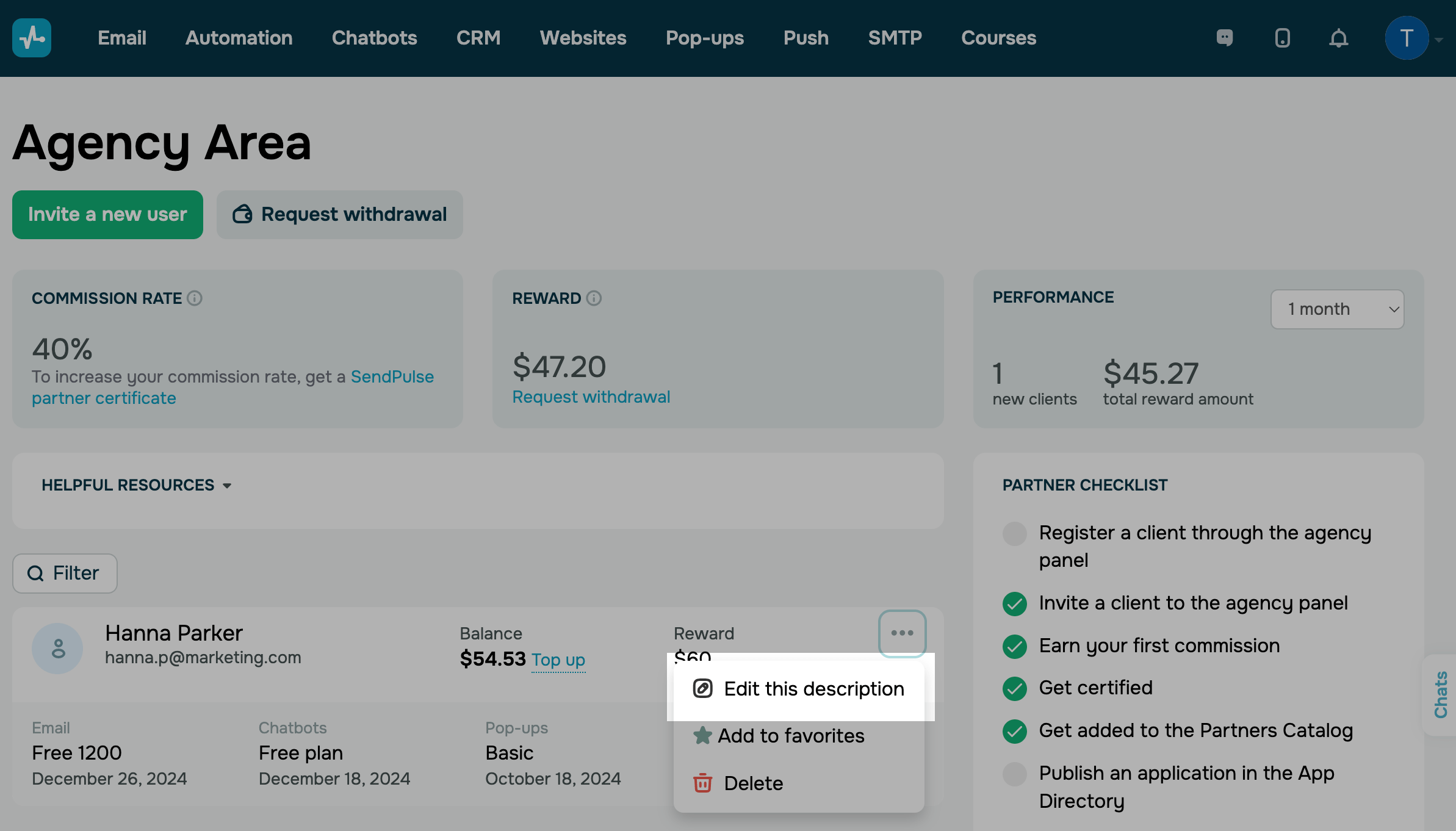
Task: Click Hanna Parker's avatar icon
Action: click(57, 648)
